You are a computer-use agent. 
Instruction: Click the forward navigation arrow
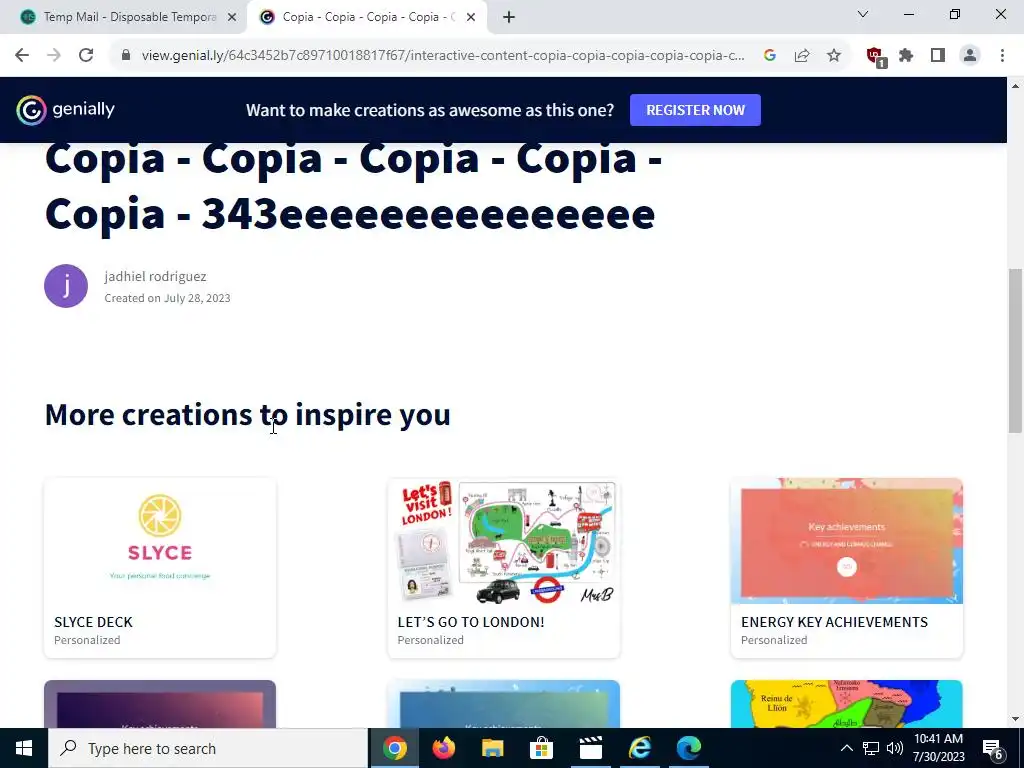[54, 56]
